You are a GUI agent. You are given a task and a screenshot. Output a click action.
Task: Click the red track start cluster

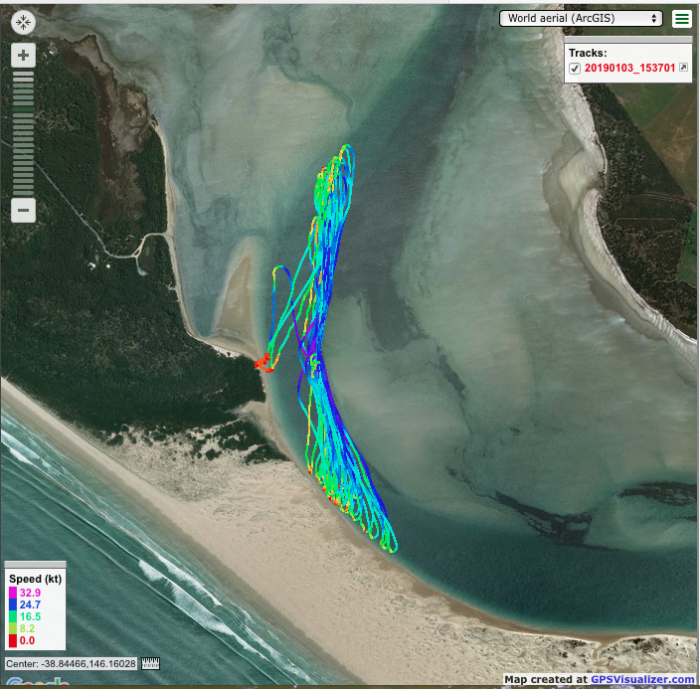tap(264, 363)
